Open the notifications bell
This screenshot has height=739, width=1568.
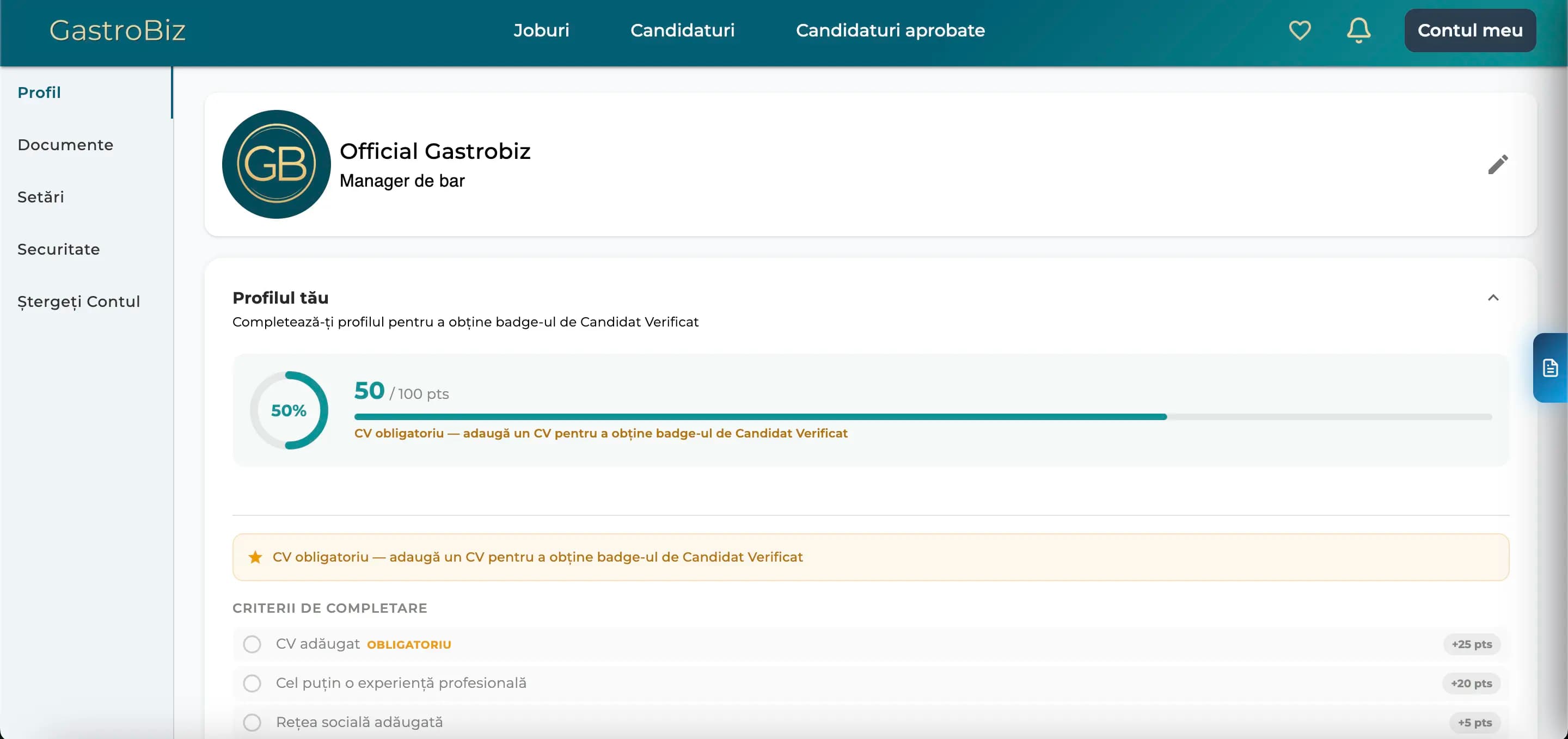coord(1358,30)
